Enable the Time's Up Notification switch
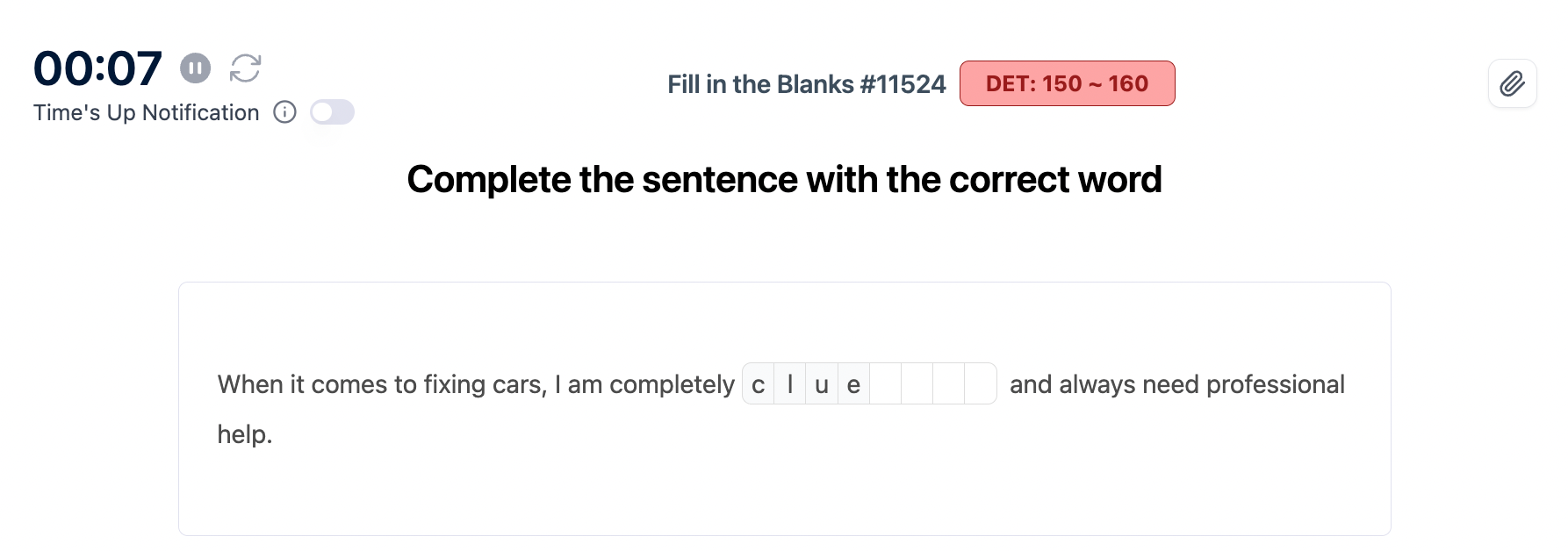The width and height of the screenshot is (1568, 551). [332, 112]
